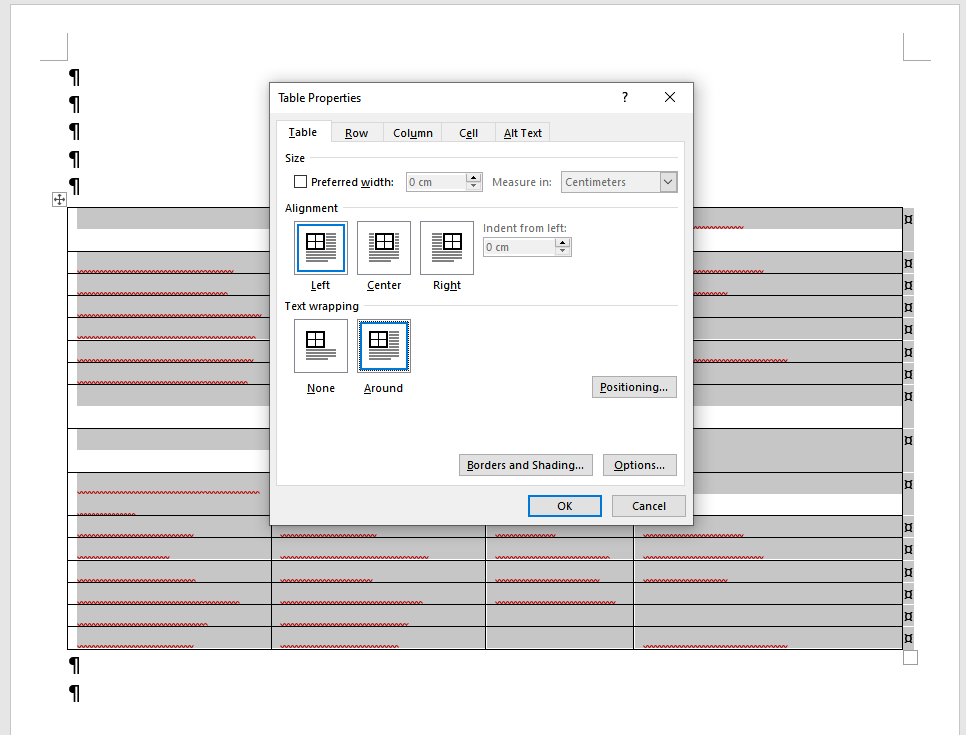Click the Preferred width label text

pos(352,182)
